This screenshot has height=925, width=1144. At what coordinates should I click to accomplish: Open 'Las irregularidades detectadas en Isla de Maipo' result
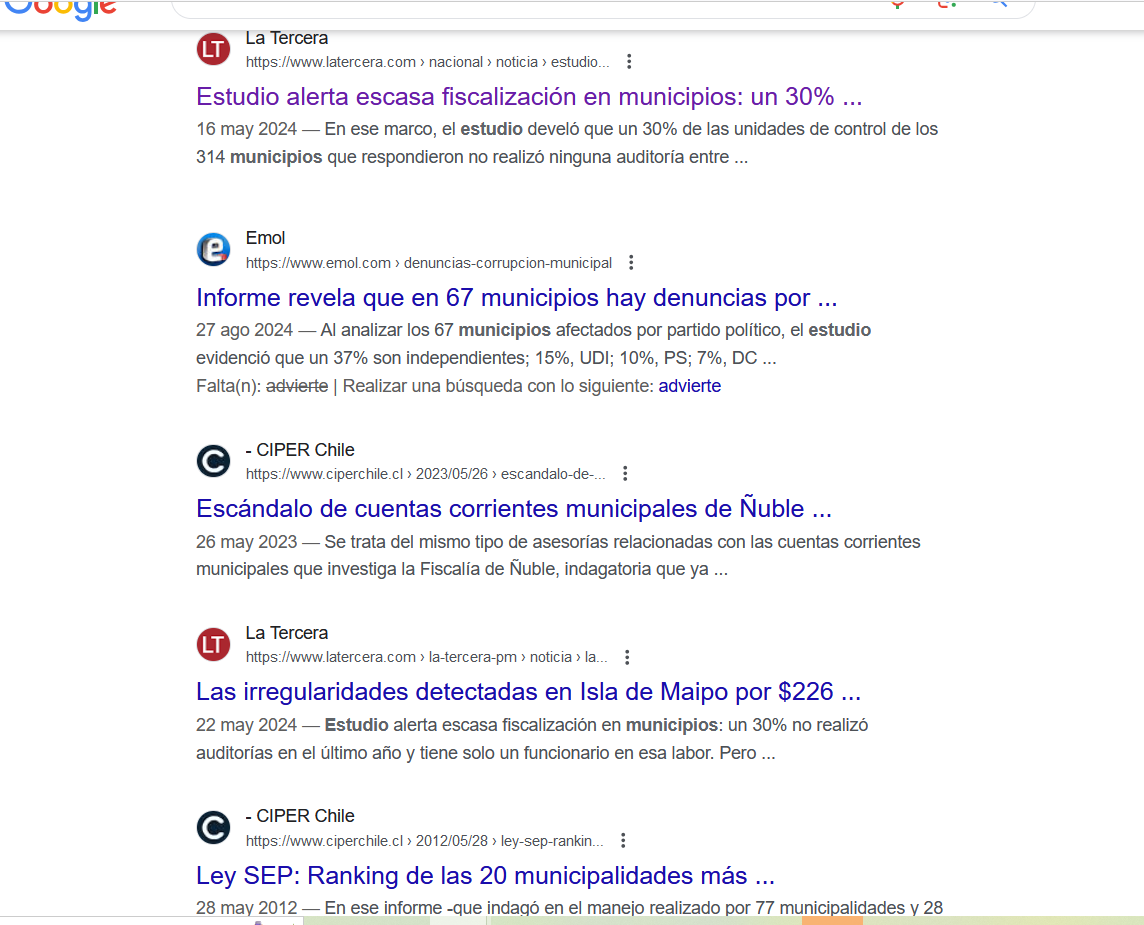[528, 692]
